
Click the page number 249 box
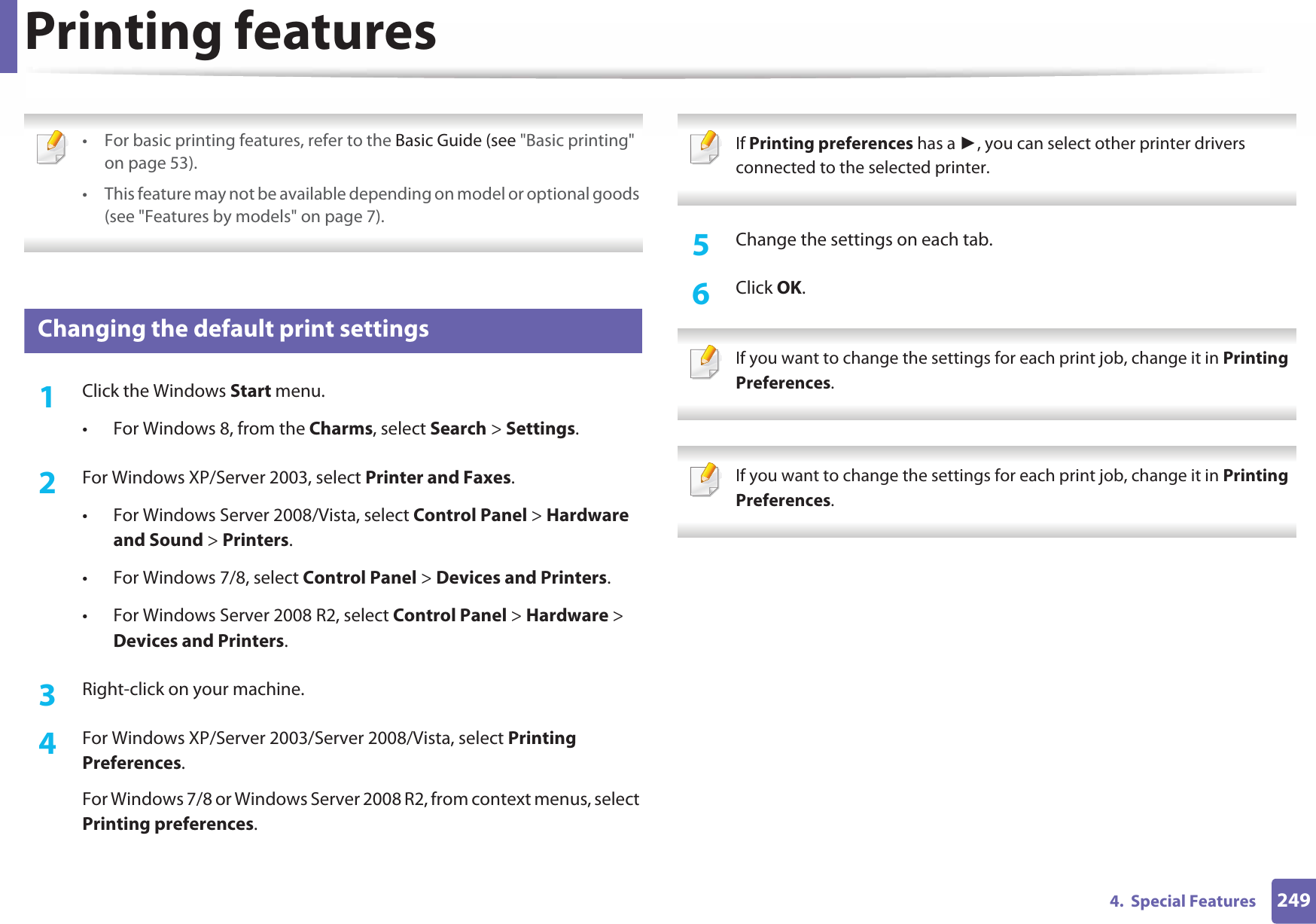tap(1293, 901)
